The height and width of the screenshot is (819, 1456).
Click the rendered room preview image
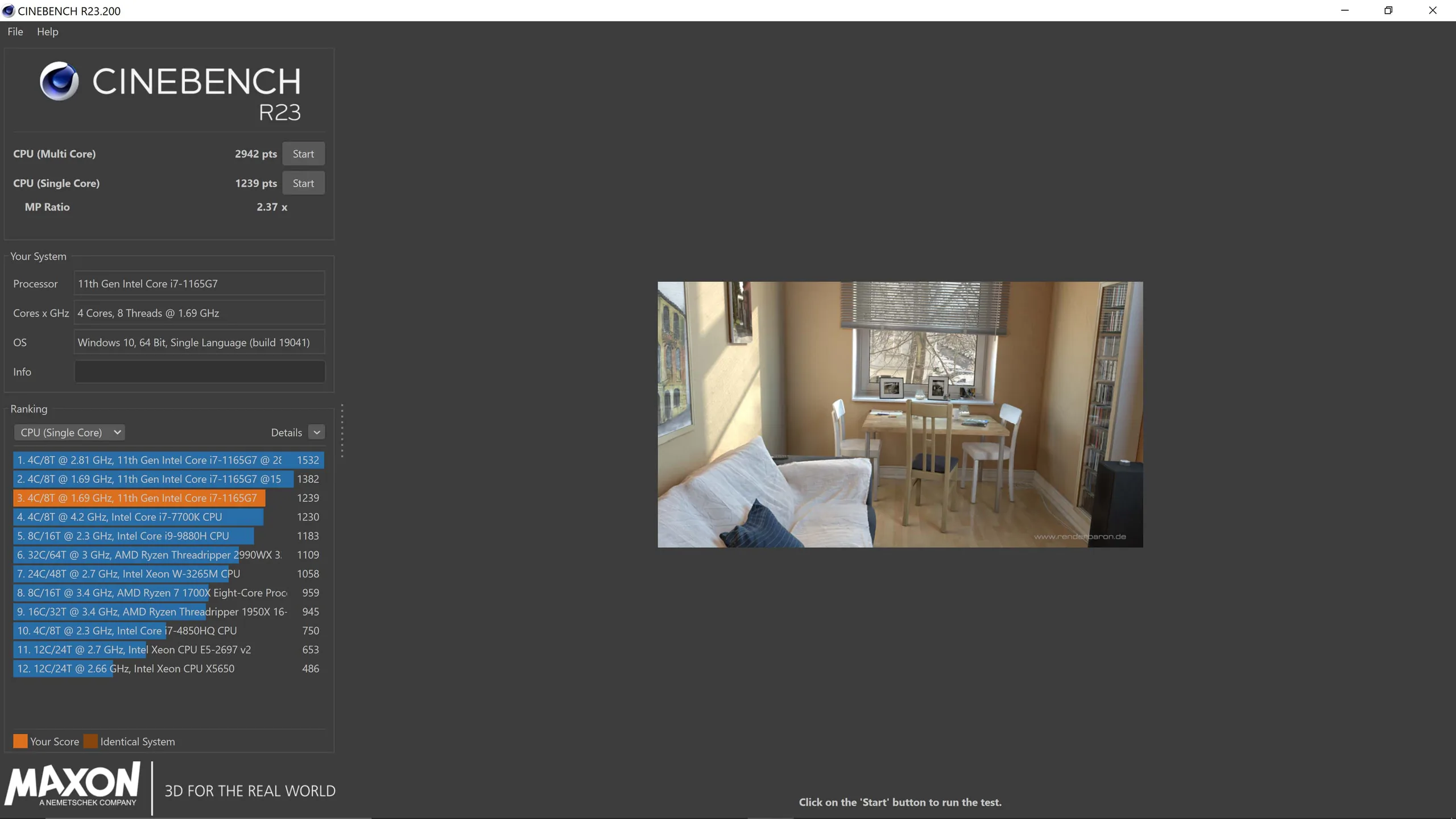pos(900,415)
